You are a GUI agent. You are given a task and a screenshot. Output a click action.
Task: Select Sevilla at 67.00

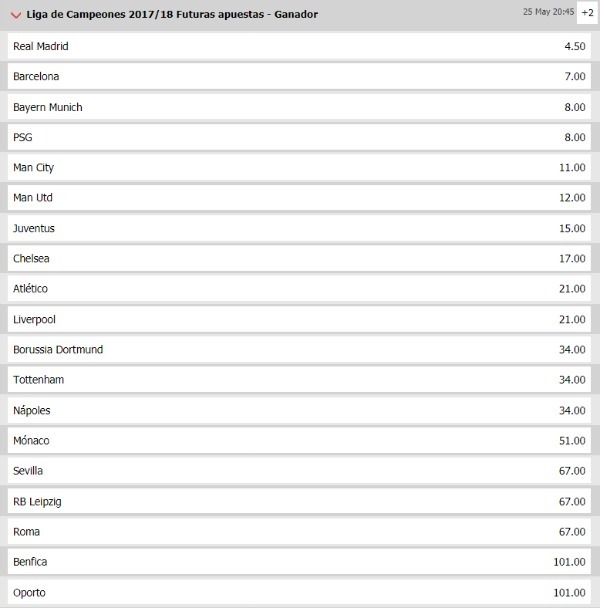(299, 471)
